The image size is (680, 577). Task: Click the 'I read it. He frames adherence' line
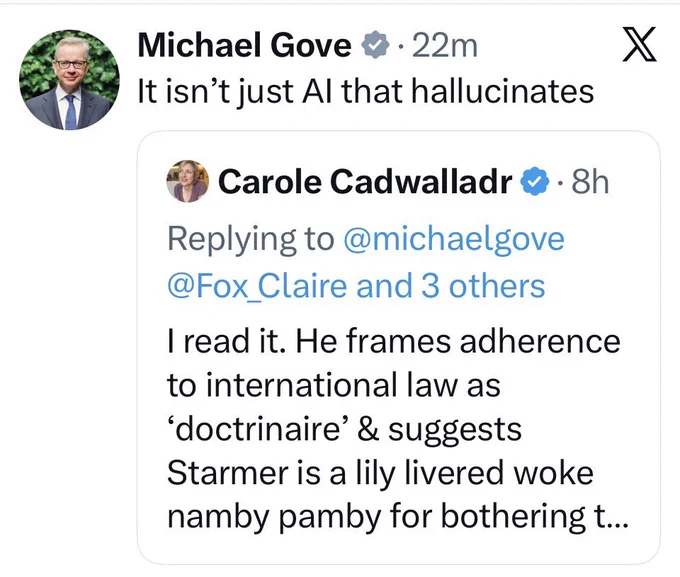(x=394, y=341)
